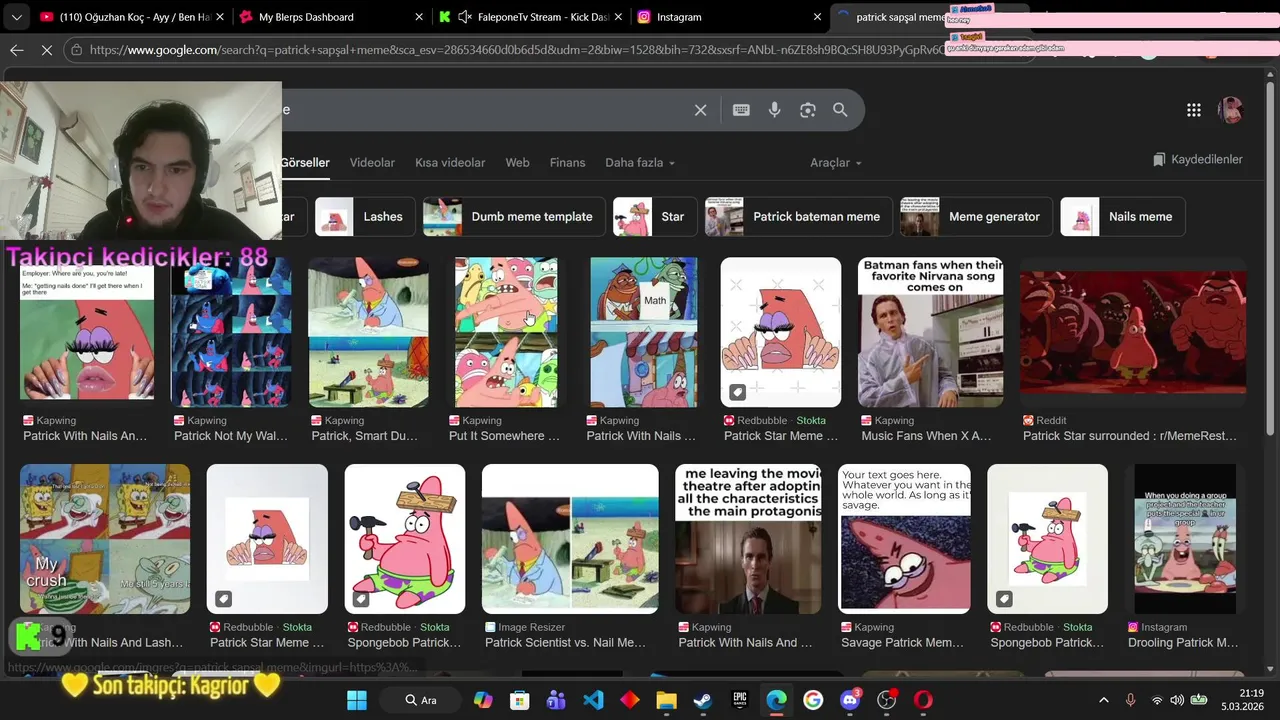Select the Görseller search tab

tap(304, 162)
